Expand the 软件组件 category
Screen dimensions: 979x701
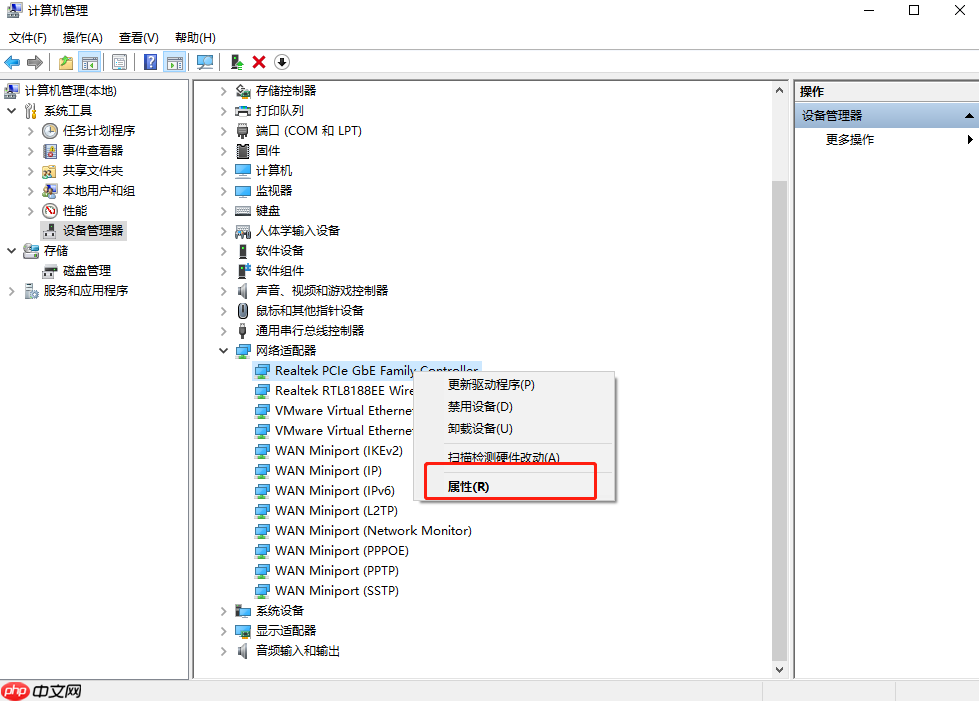[x=224, y=271]
